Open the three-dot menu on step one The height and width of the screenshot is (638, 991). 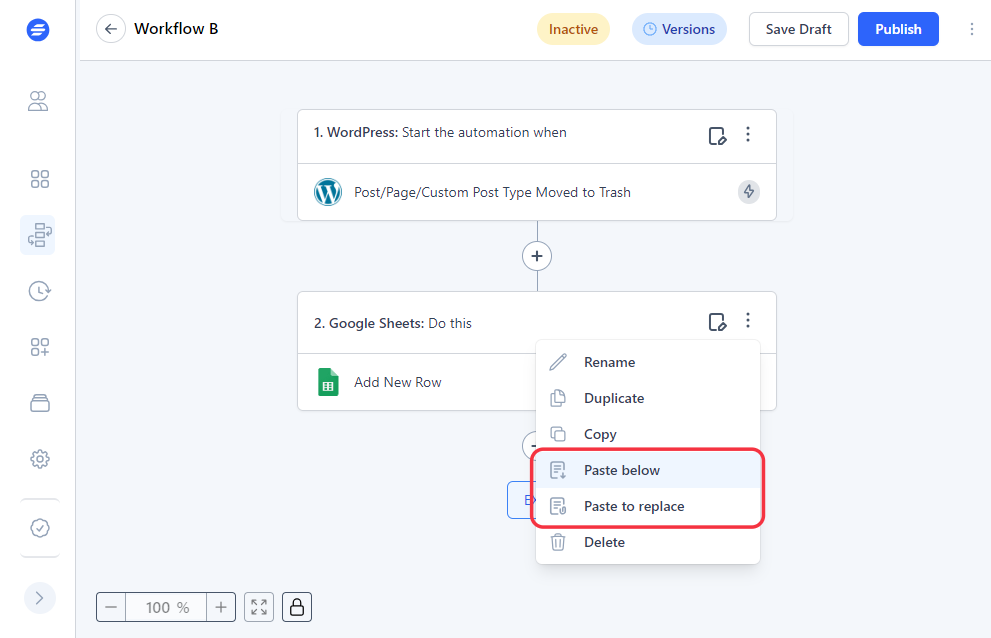(748, 135)
